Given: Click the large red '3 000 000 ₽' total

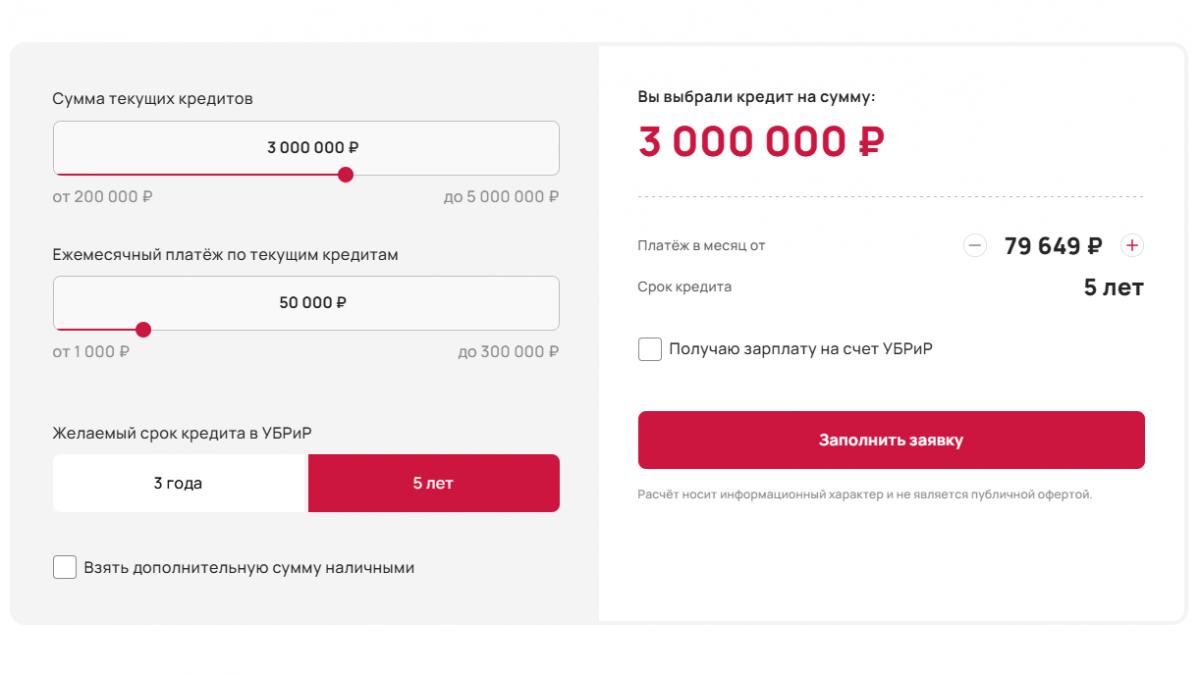Looking at the screenshot, I should point(762,142).
